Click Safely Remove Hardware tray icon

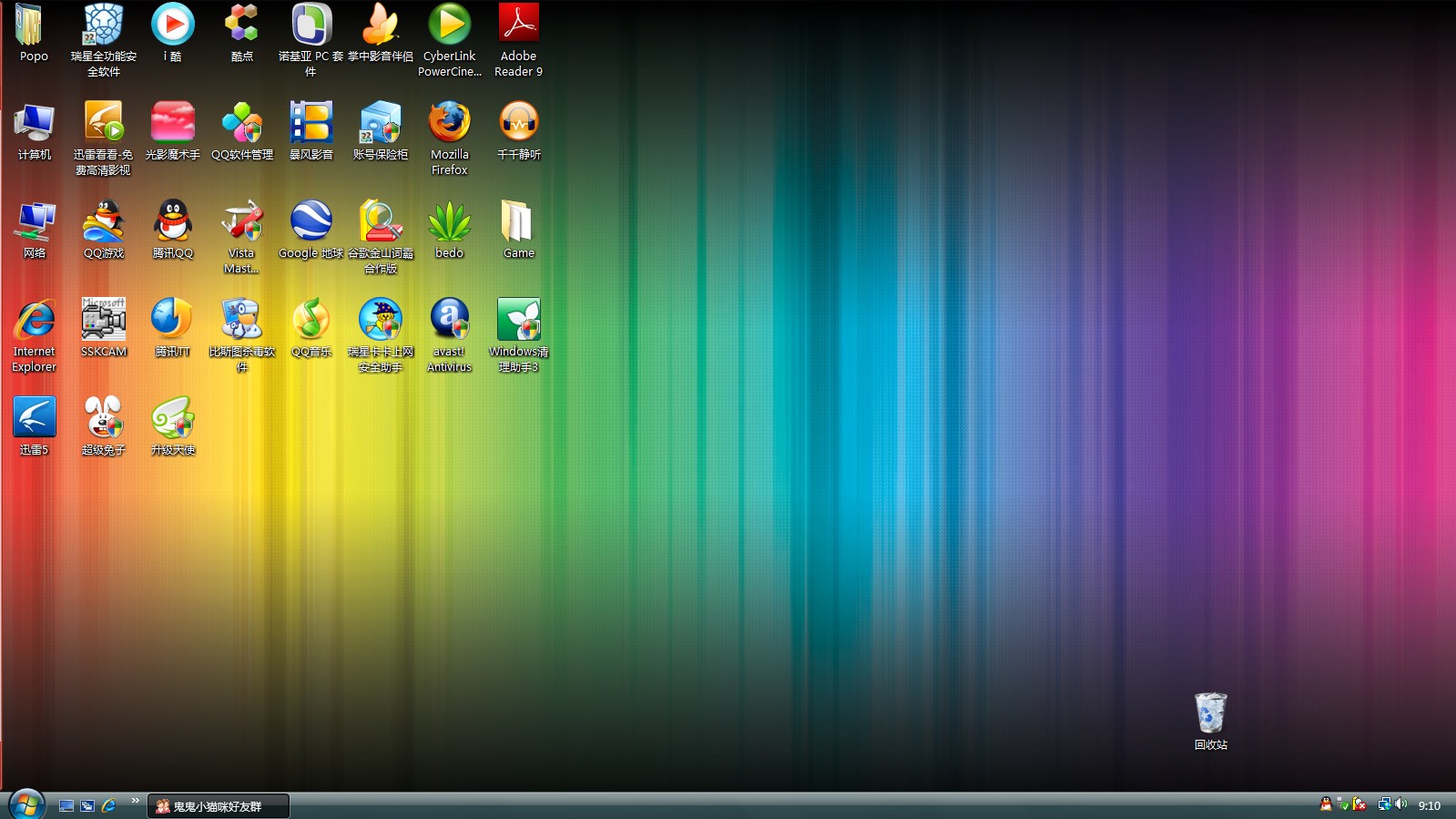pos(1342,804)
